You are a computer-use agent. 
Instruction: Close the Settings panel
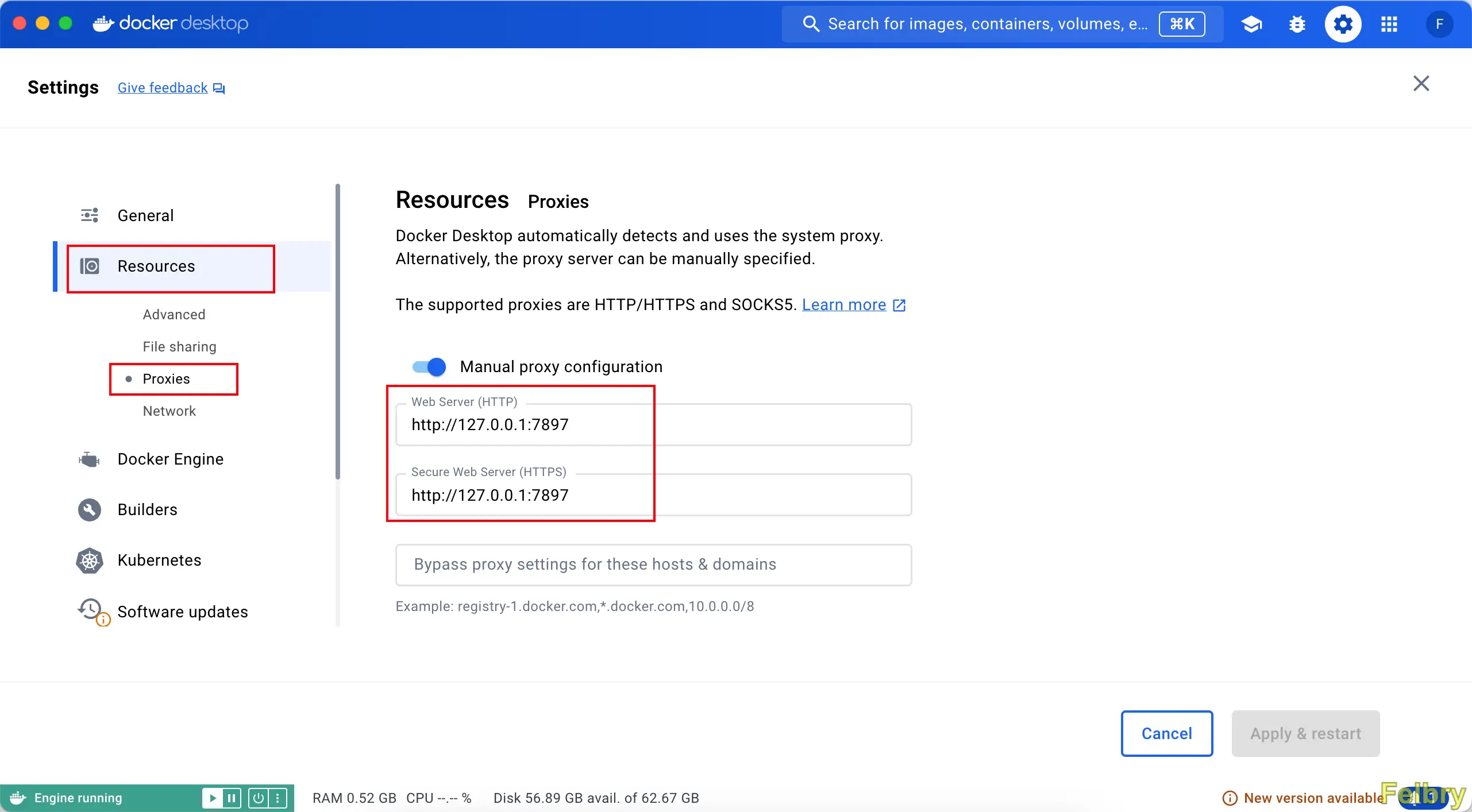click(1421, 84)
